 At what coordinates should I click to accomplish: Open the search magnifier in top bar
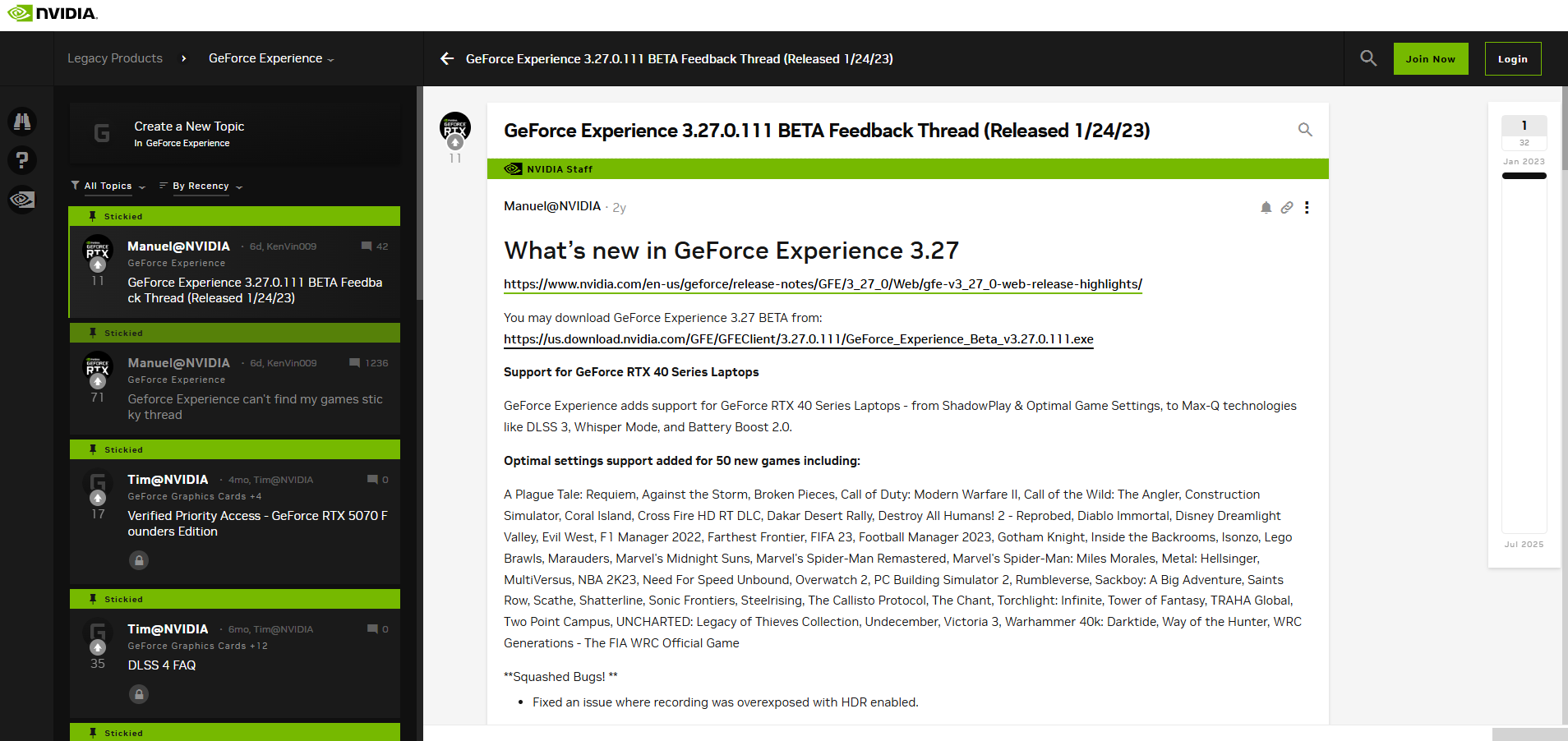pos(1368,58)
